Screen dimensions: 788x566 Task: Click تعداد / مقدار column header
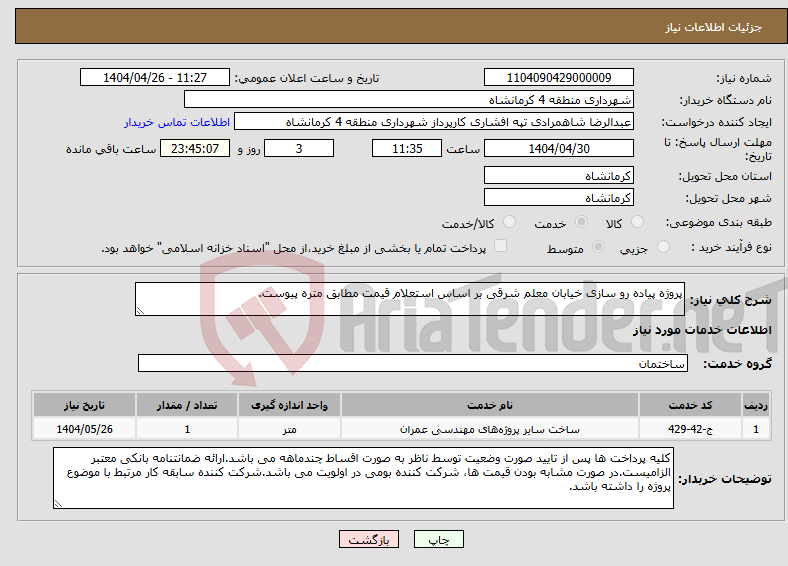(x=187, y=405)
